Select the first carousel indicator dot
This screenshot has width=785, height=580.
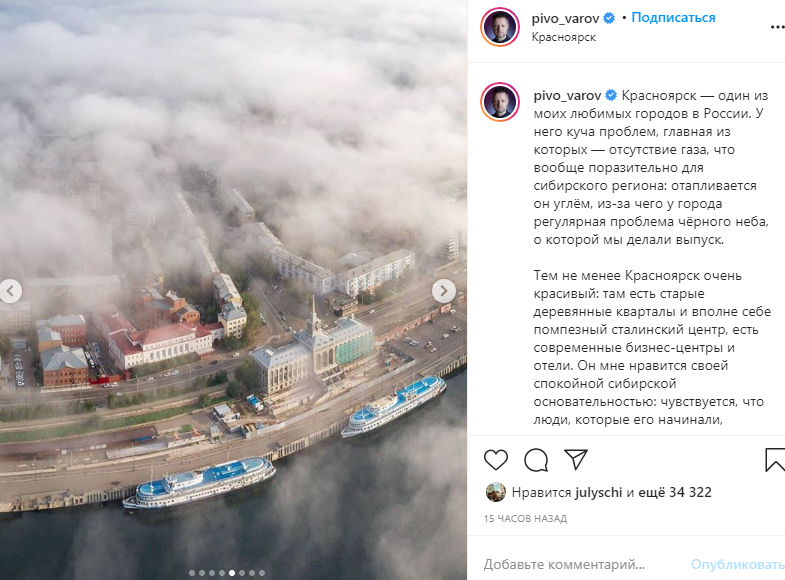pyautogui.click(x=192, y=573)
